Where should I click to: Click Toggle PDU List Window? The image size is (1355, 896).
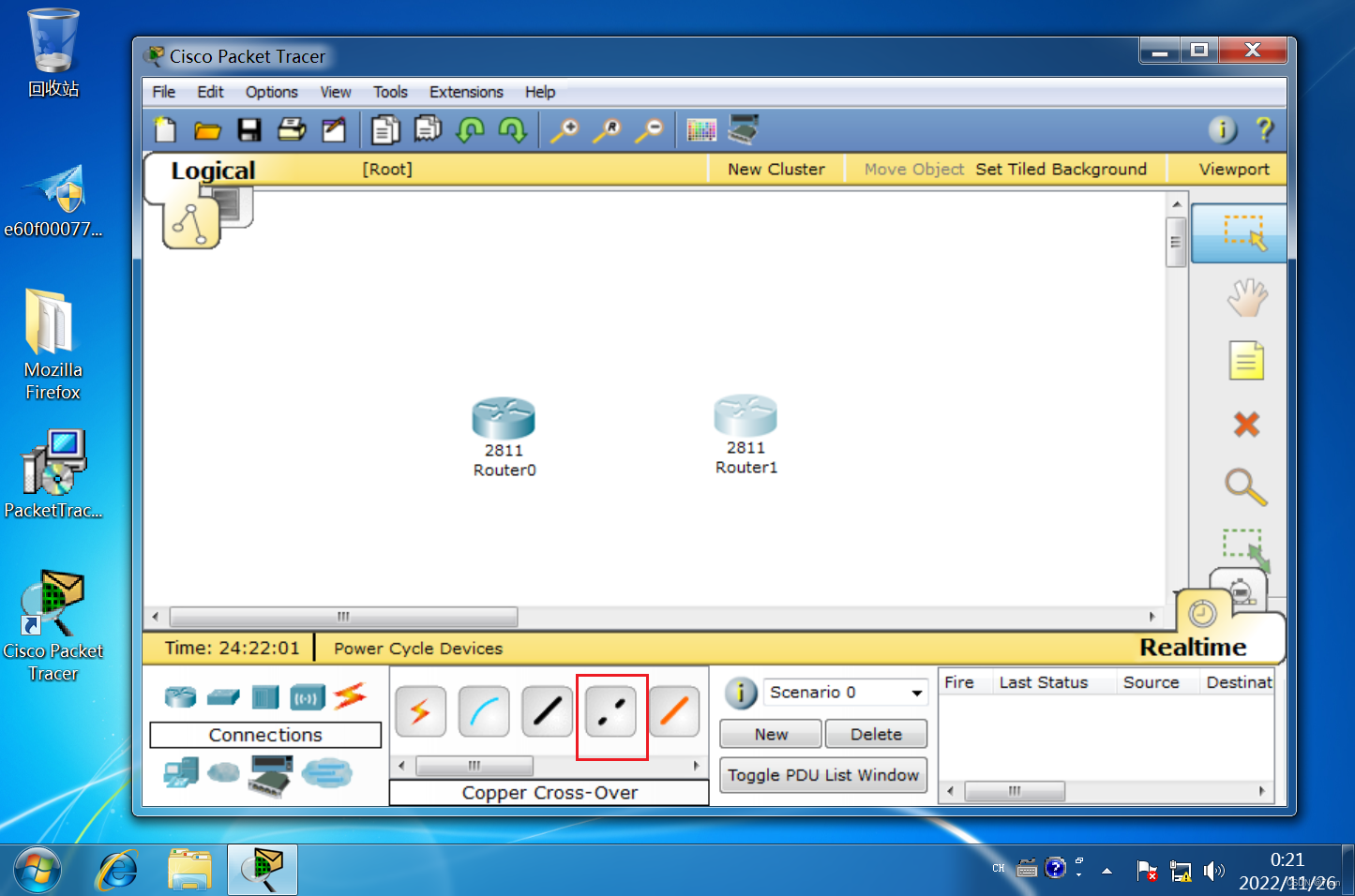823,775
